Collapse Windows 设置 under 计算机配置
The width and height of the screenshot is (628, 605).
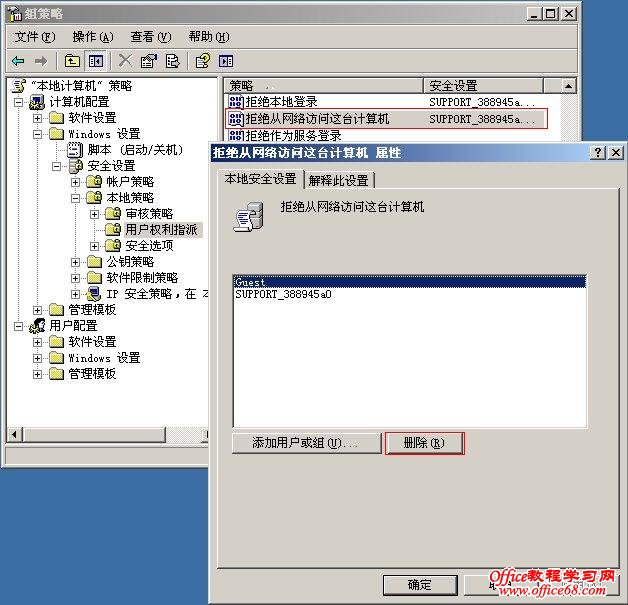click(37, 134)
